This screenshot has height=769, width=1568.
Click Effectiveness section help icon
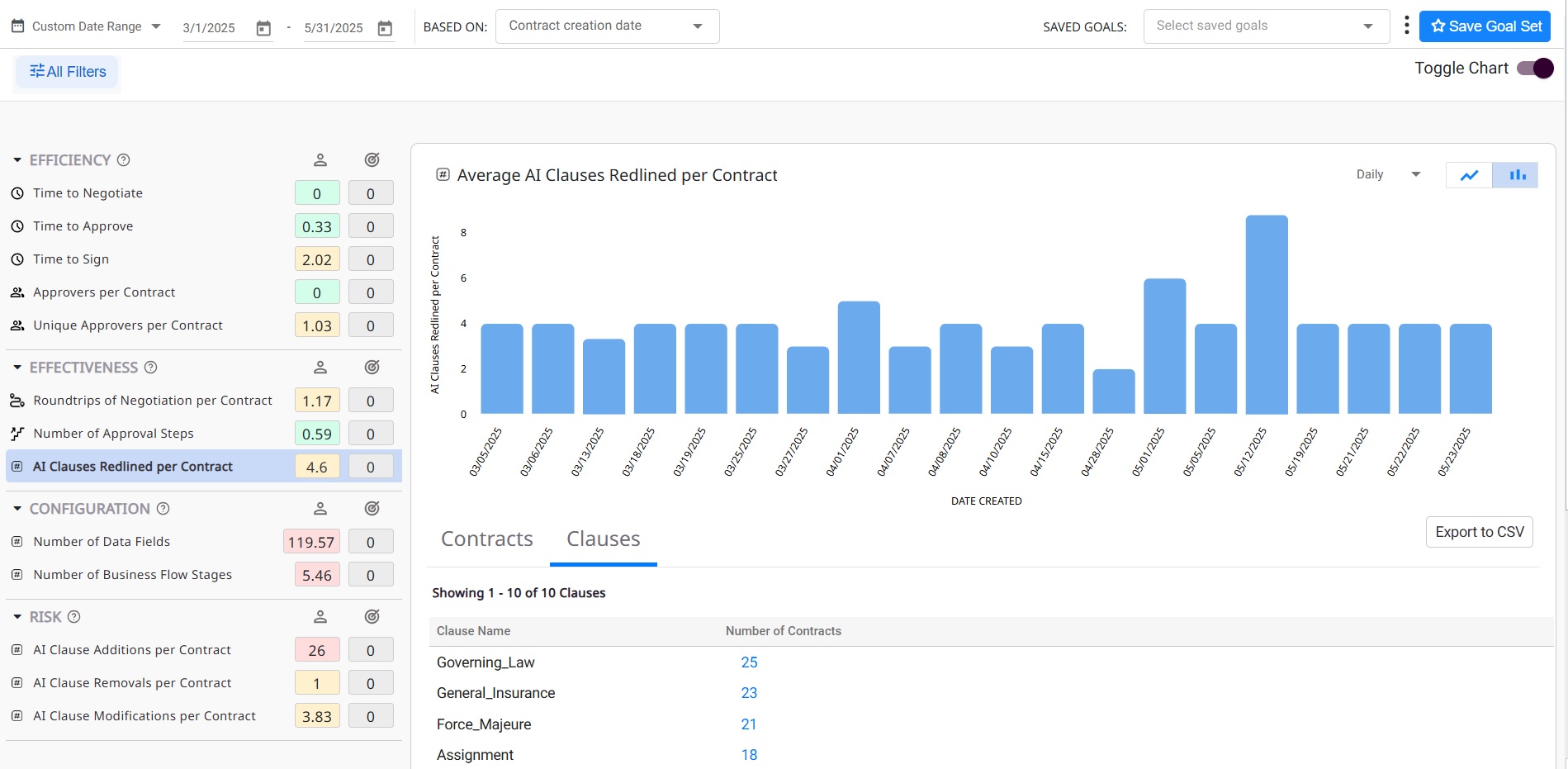[x=151, y=368]
